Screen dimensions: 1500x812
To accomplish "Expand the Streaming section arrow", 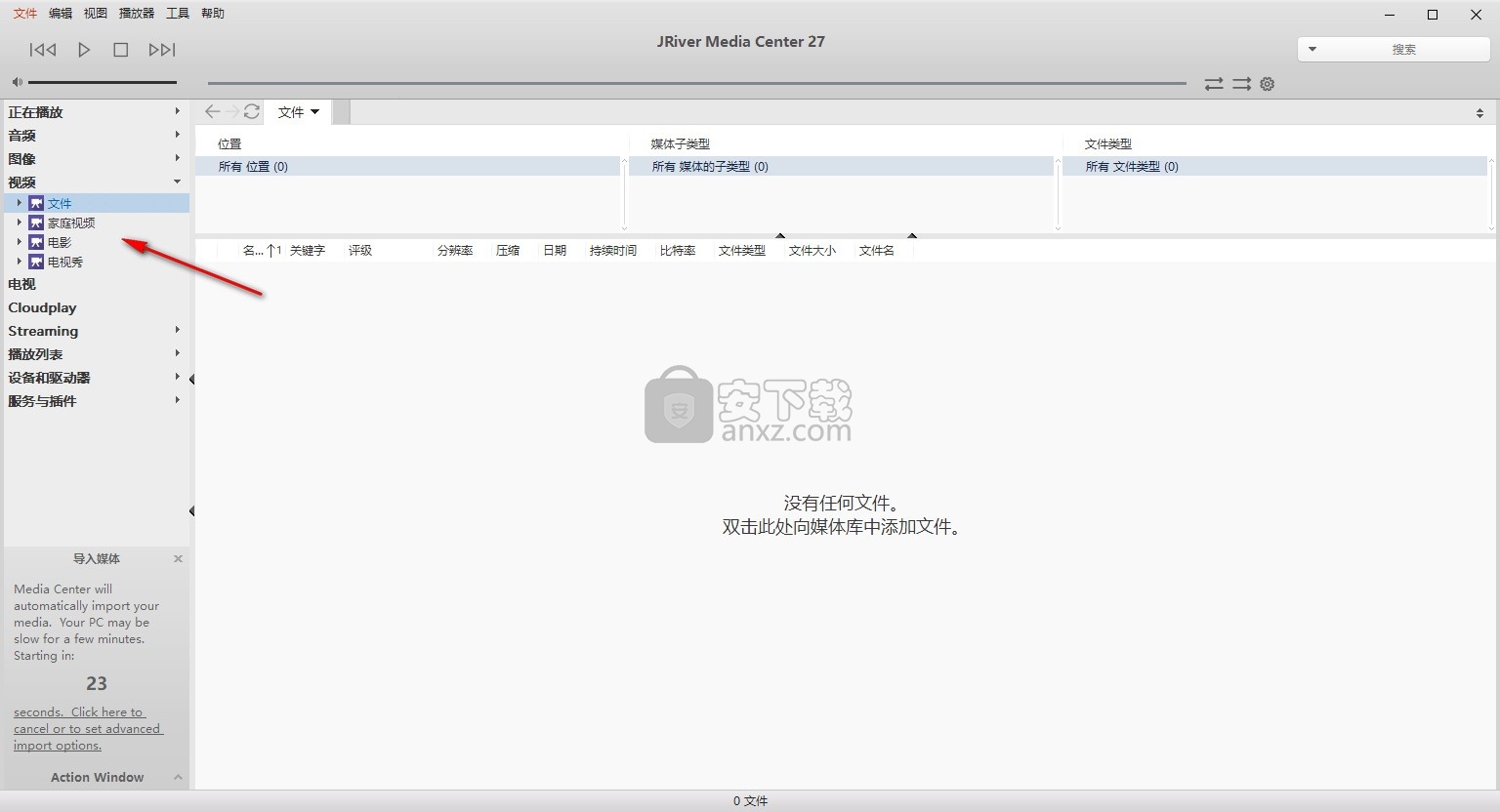I will (177, 330).
